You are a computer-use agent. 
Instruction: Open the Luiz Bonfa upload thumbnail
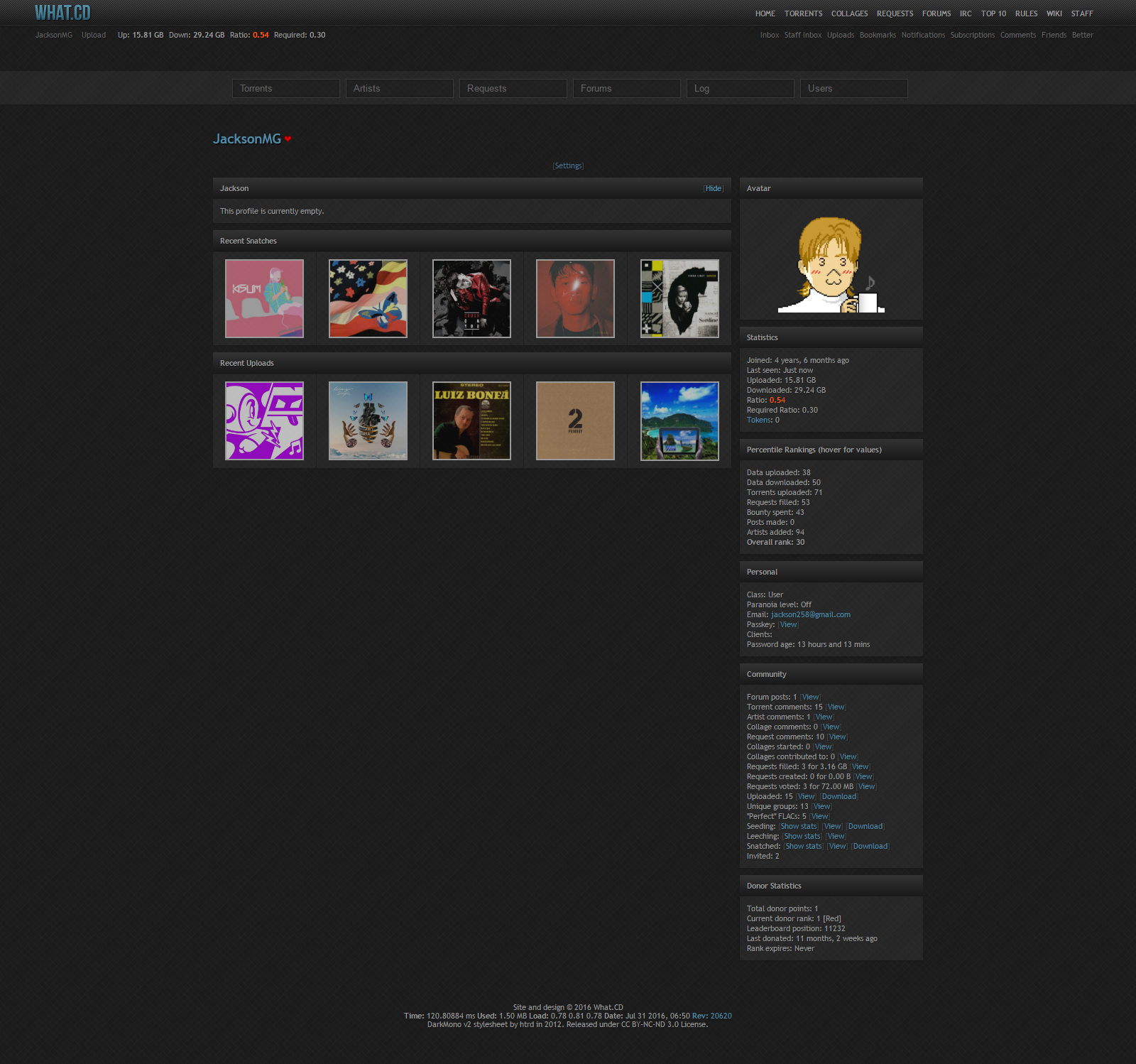tap(471, 420)
